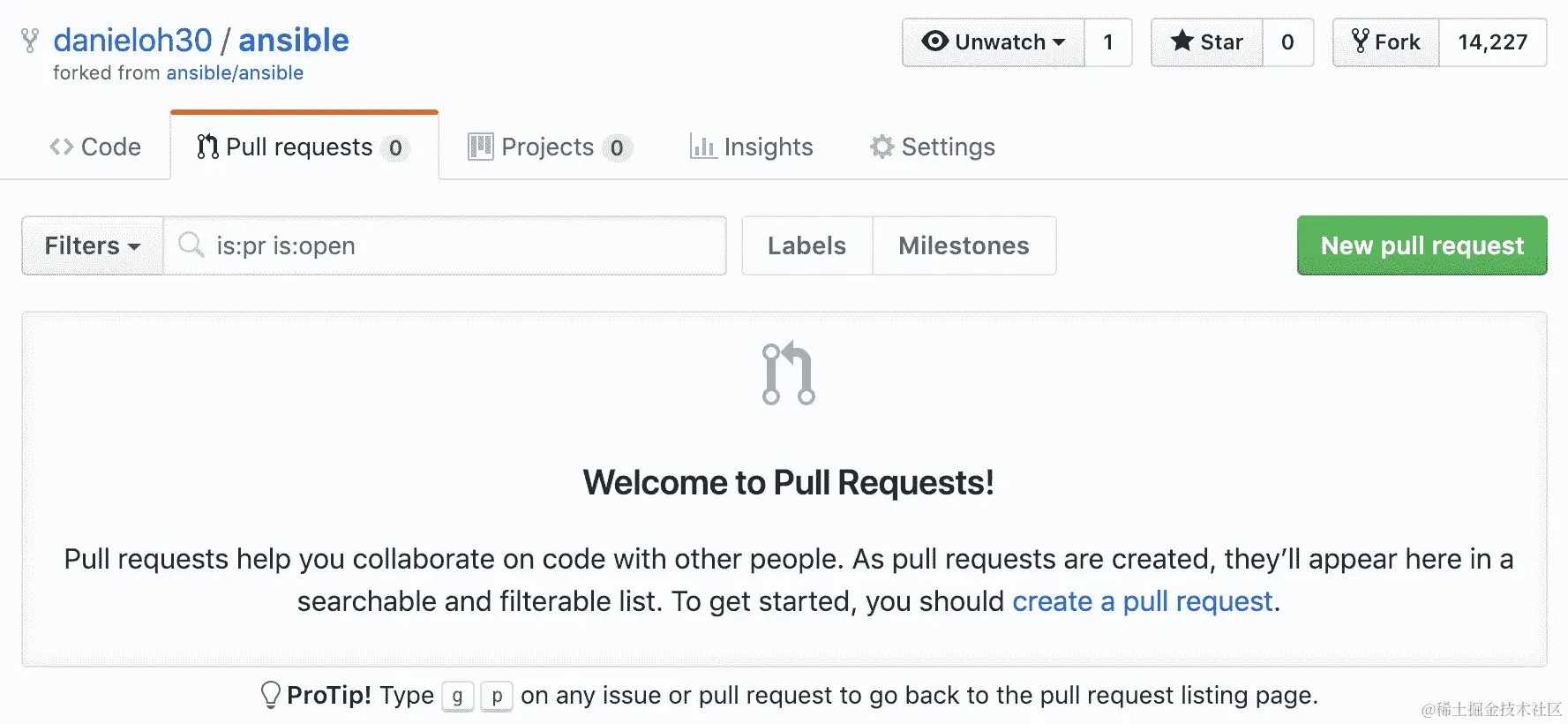
Task: Select the Pull requests tab
Action: (304, 147)
